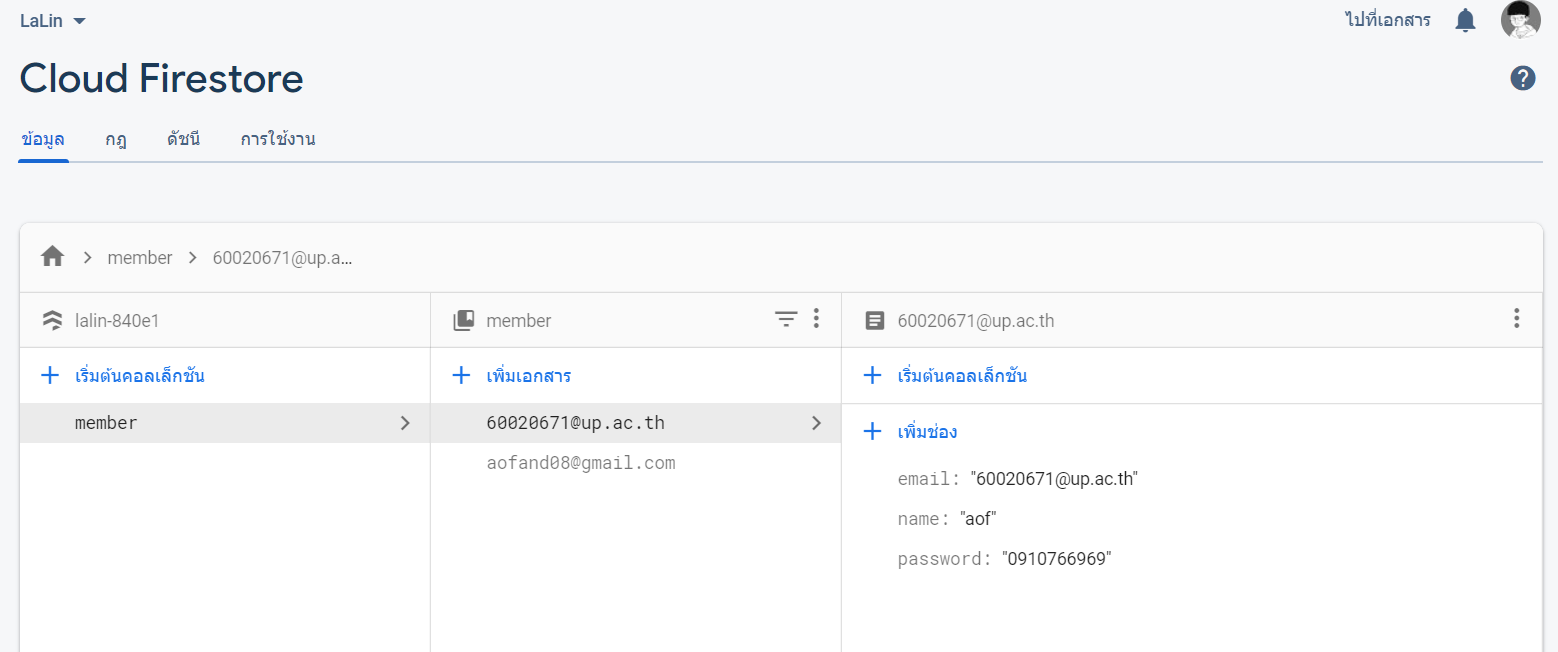1558x652 pixels.
Task: Click the help question mark icon
Action: tap(1522, 78)
